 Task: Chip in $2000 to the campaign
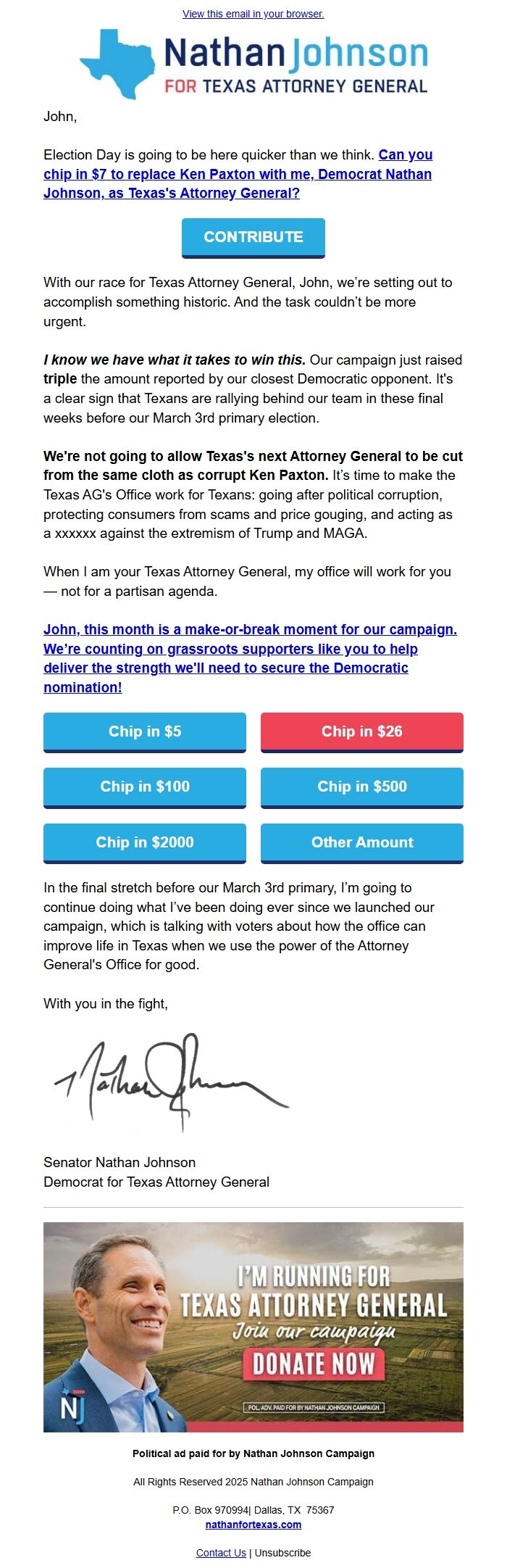coord(145,843)
